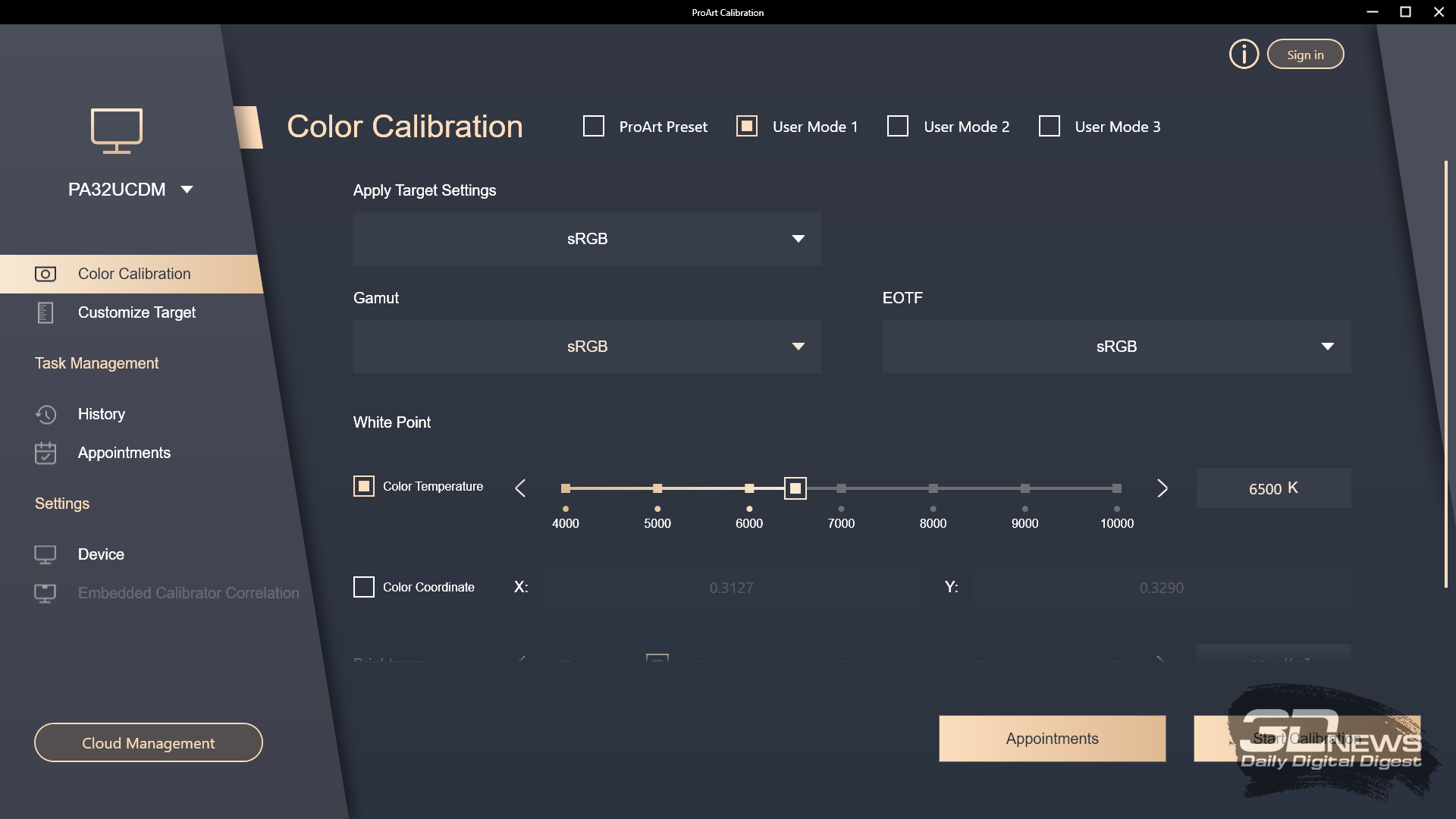Open Customize Target in the sidebar
Screen dimensions: 1456x819
click(136, 312)
